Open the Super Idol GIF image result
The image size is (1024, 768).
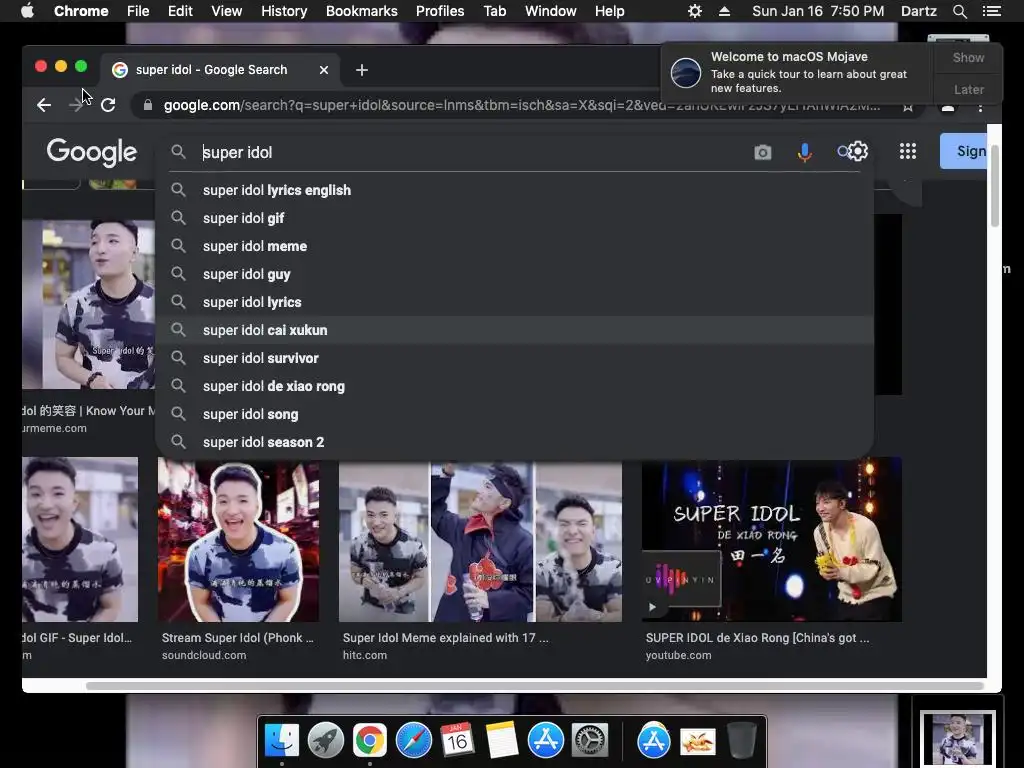point(80,539)
